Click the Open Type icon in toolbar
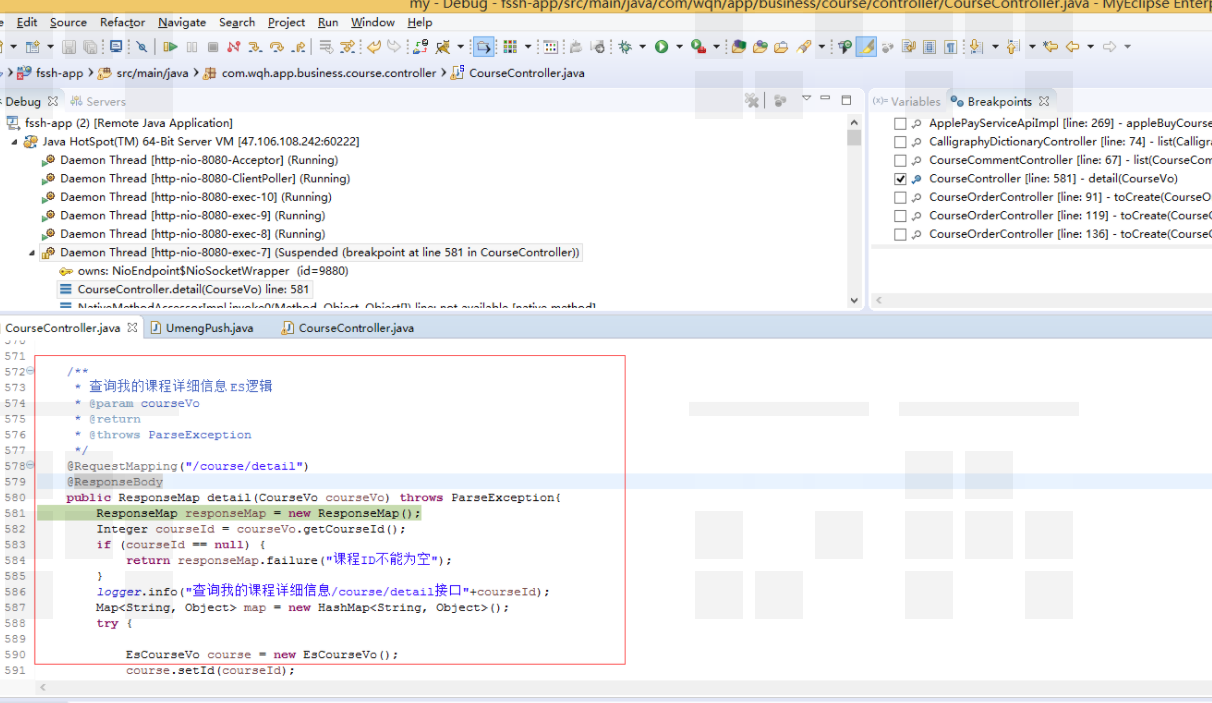The image size is (1212, 703). tap(760, 46)
